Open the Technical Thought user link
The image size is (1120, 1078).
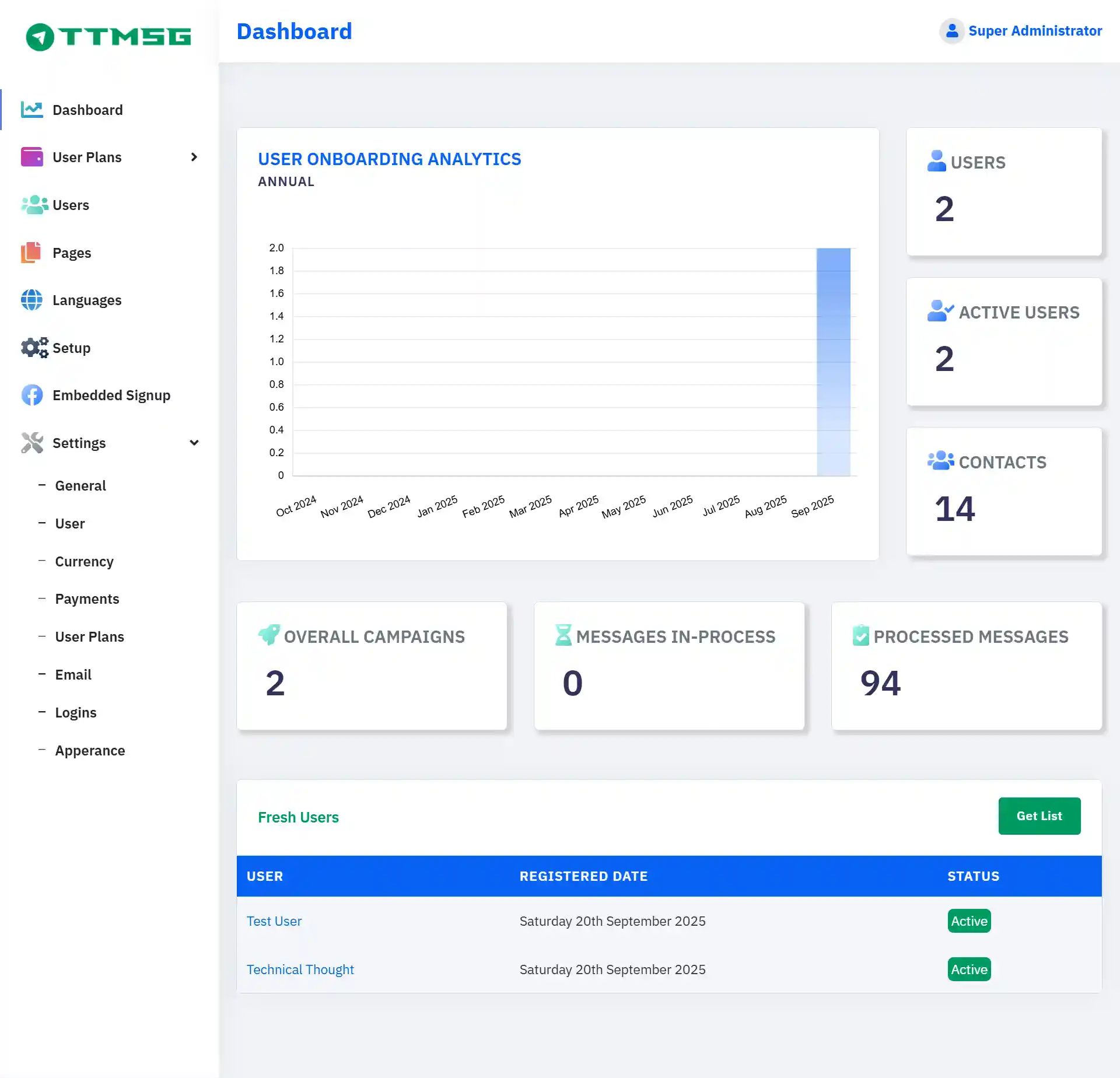pos(300,970)
